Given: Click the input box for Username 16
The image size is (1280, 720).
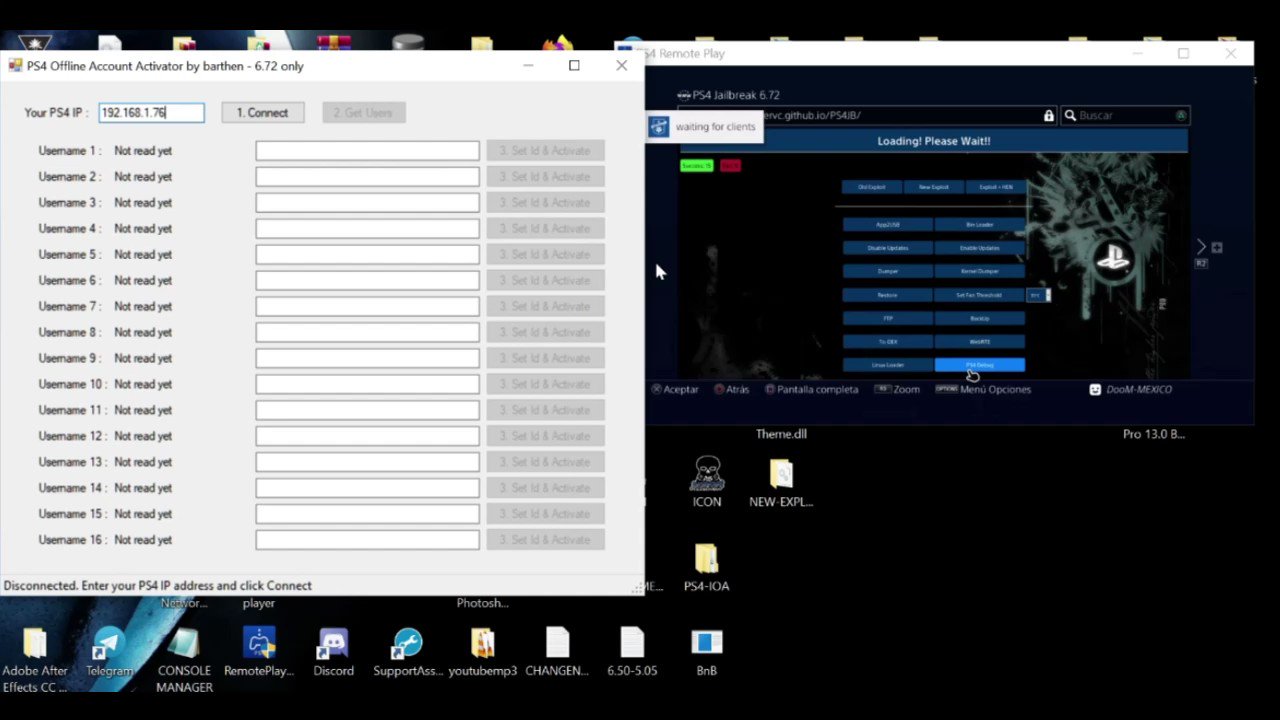Looking at the screenshot, I should [367, 540].
